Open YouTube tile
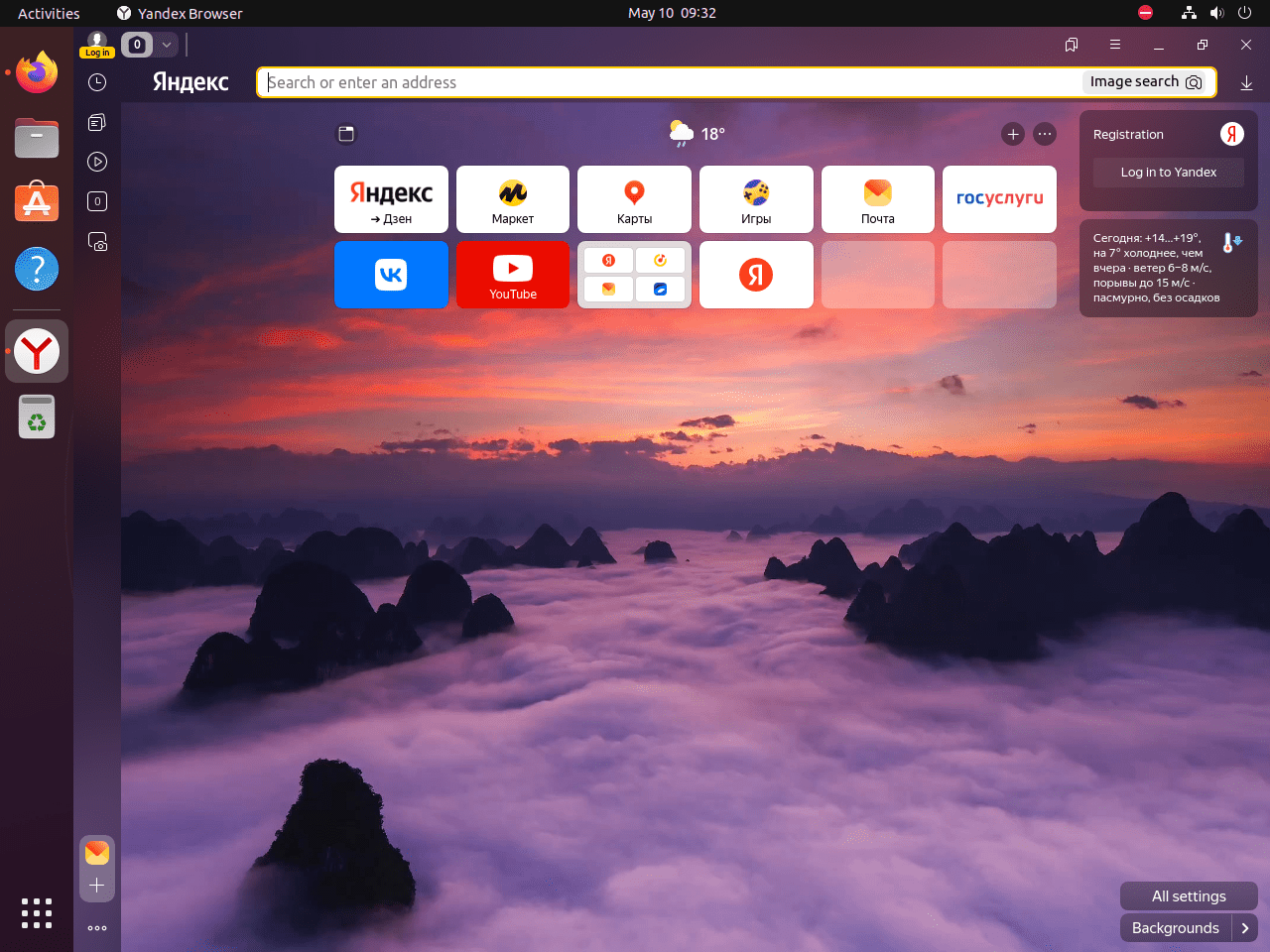Image resolution: width=1270 pixels, height=952 pixels. [513, 275]
